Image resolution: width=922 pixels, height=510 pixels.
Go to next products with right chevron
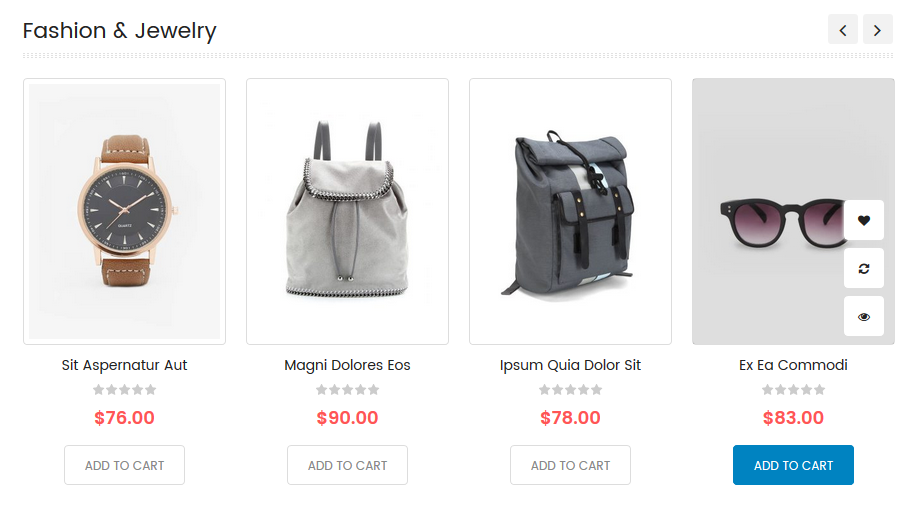[x=877, y=29]
